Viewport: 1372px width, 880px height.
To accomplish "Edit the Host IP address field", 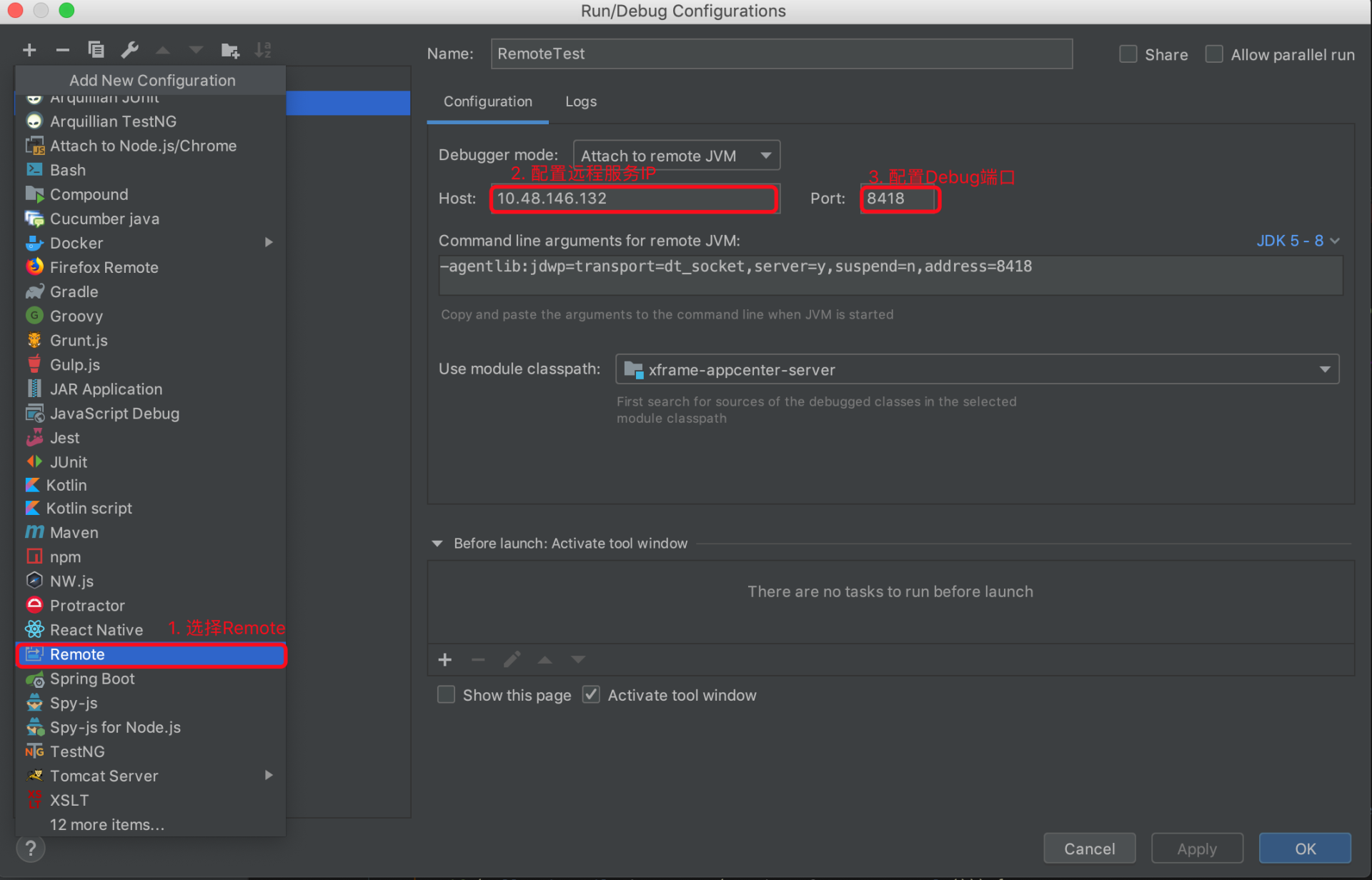I will point(635,198).
